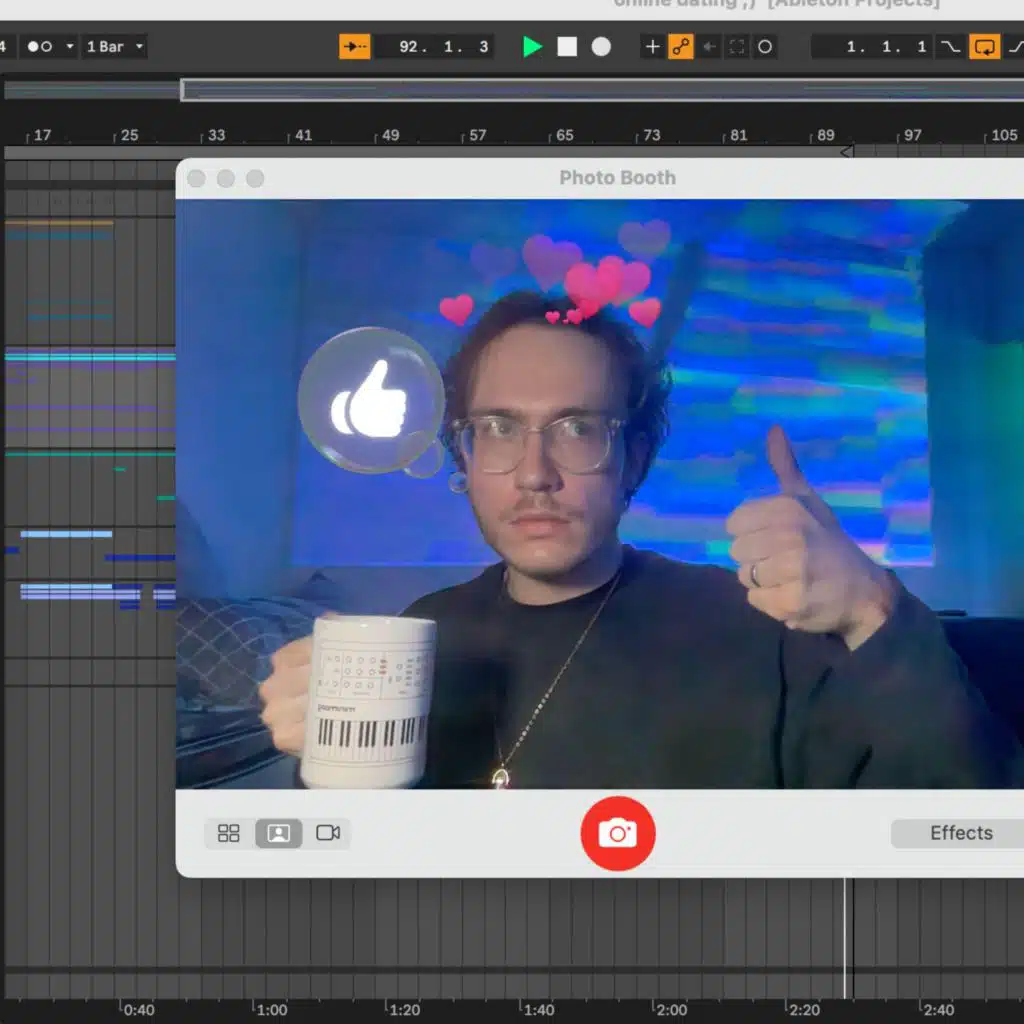Image resolution: width=1024 pixels, height=1024 pixels.
Task: Select the four-up grid photo mode
Action: click(229, 833)
